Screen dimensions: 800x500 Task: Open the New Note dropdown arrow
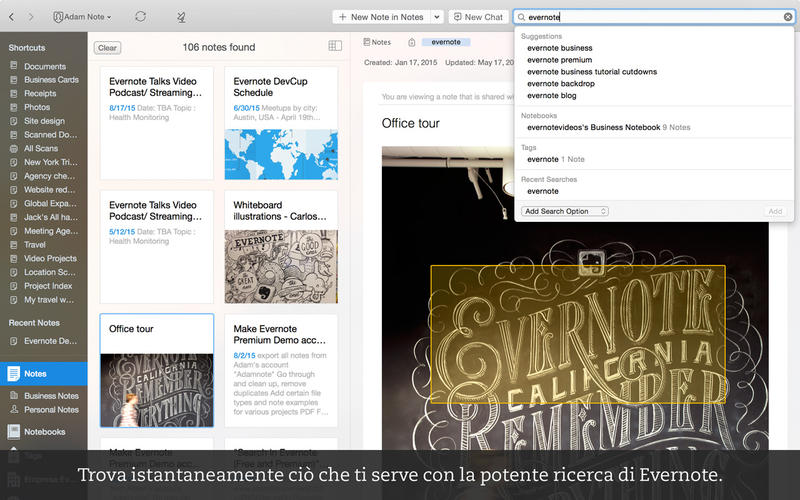[437, 17]
